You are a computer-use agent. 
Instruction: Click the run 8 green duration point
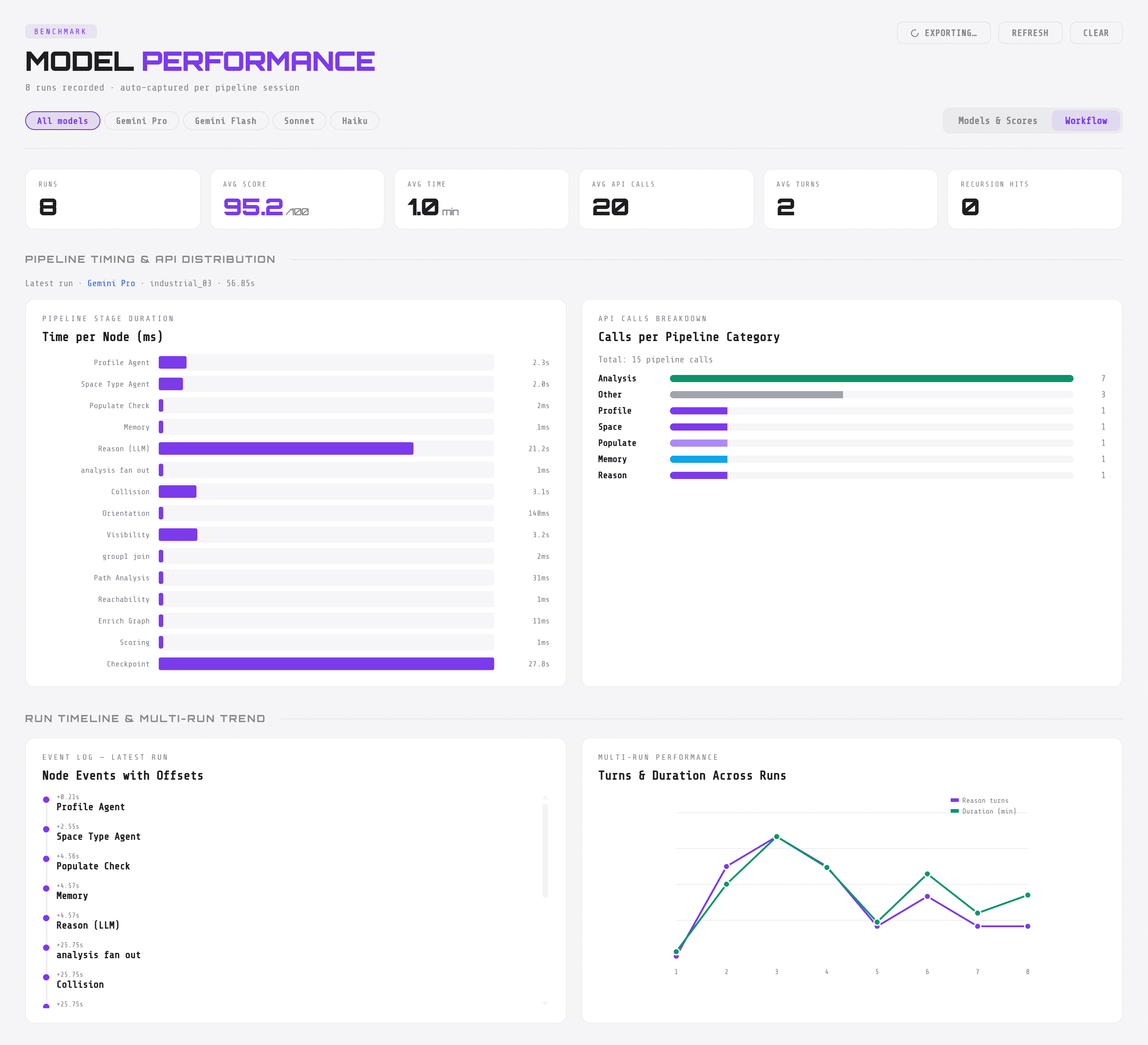tap(1028, 895)
